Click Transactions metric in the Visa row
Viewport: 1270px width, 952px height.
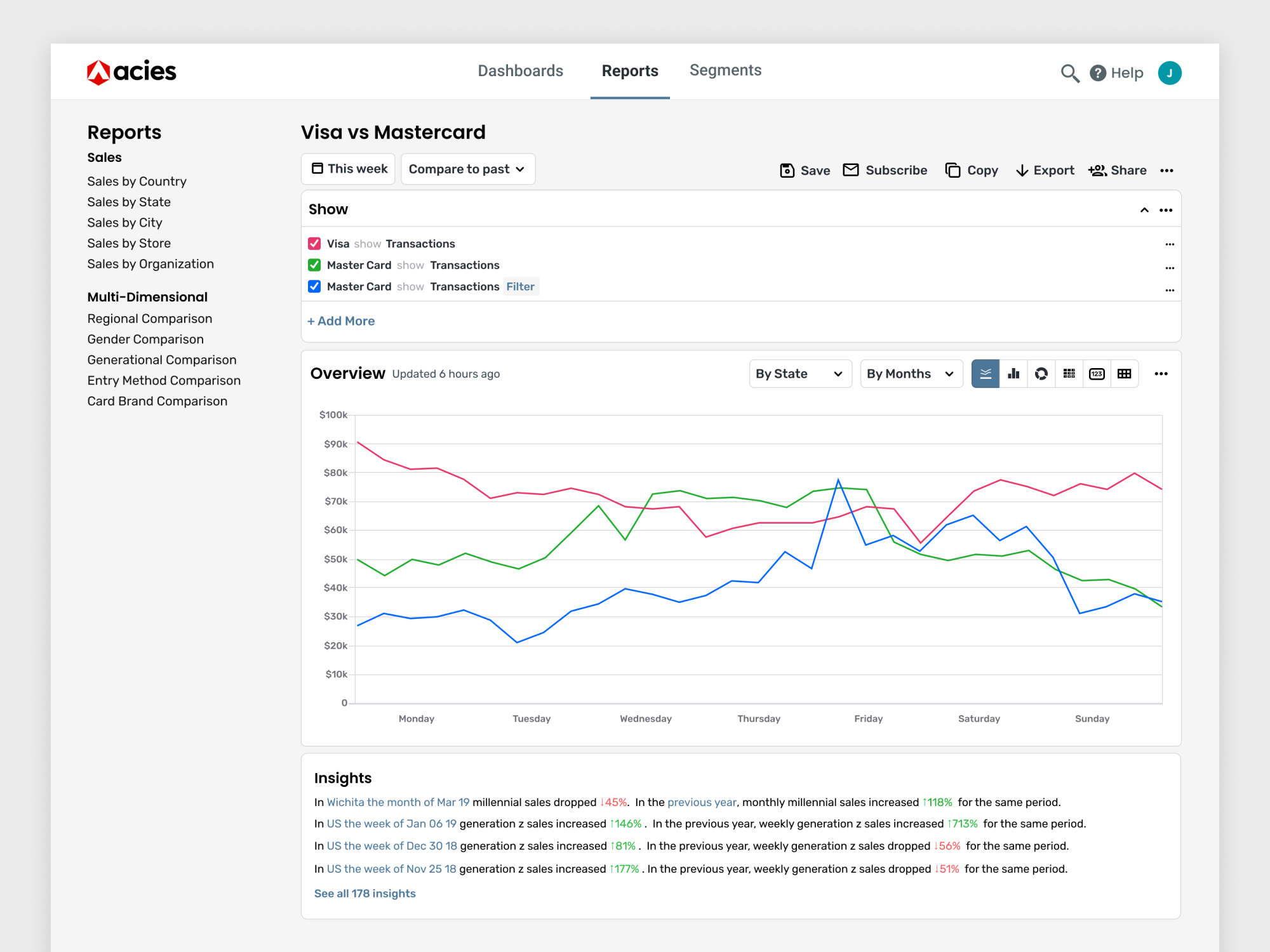(420, 244)
